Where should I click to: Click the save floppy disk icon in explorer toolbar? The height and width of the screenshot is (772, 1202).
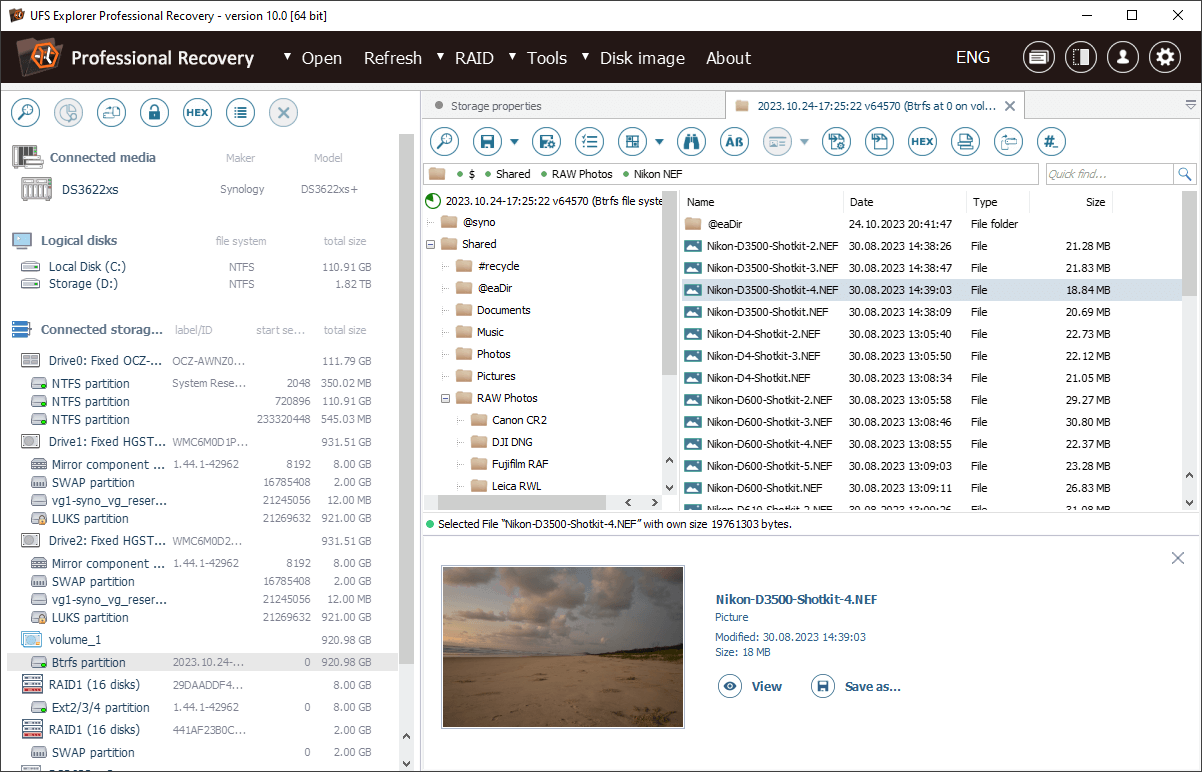(x=487, y=142)
